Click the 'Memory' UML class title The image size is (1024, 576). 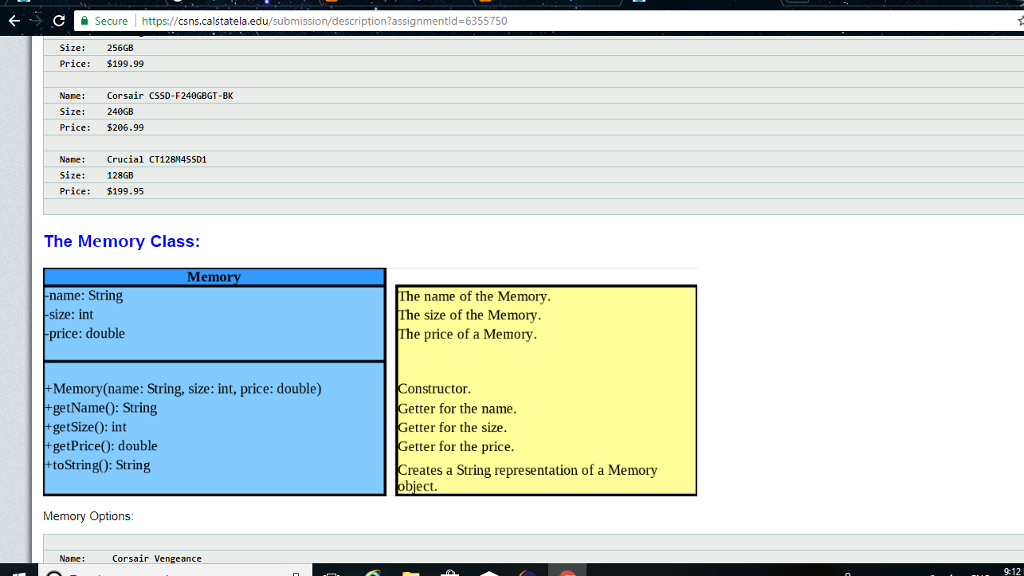[214, 277]
